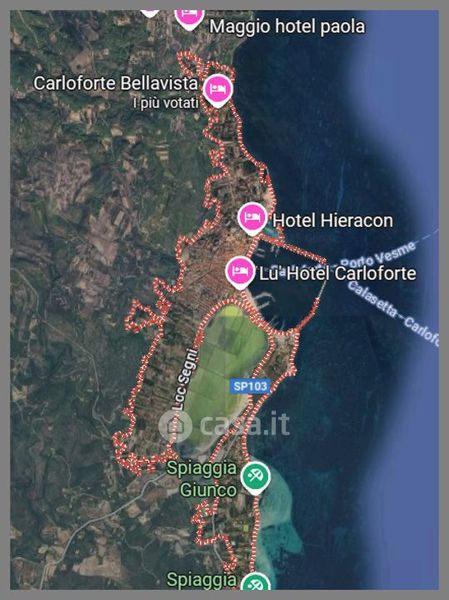Click the bottom Spiaggia label near map edge
Screen dimensions: 449x600
tap(202, 580)
